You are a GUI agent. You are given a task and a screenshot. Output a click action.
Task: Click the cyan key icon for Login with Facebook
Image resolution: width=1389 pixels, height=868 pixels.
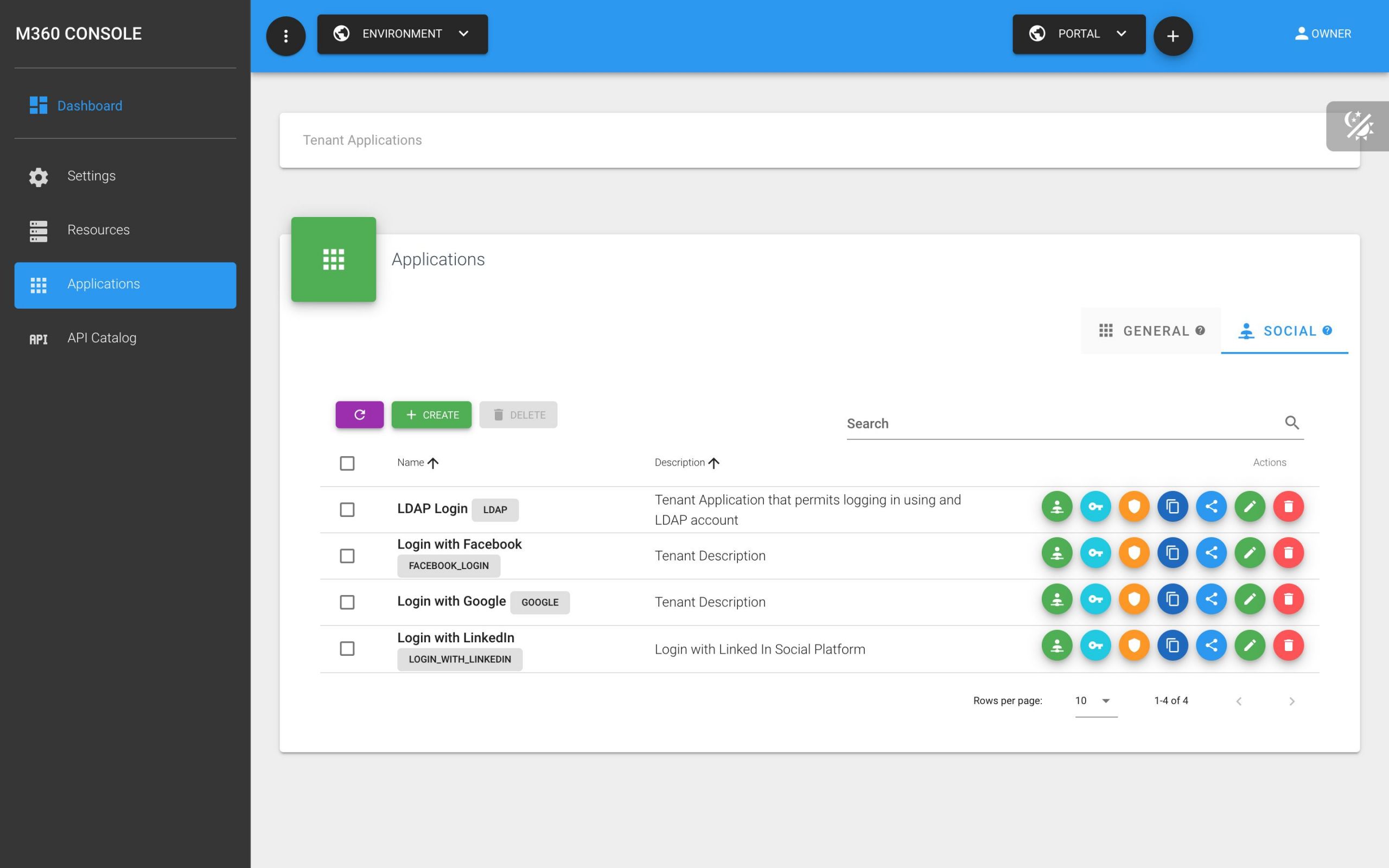pyautogui.click(x=1095, y=553)
